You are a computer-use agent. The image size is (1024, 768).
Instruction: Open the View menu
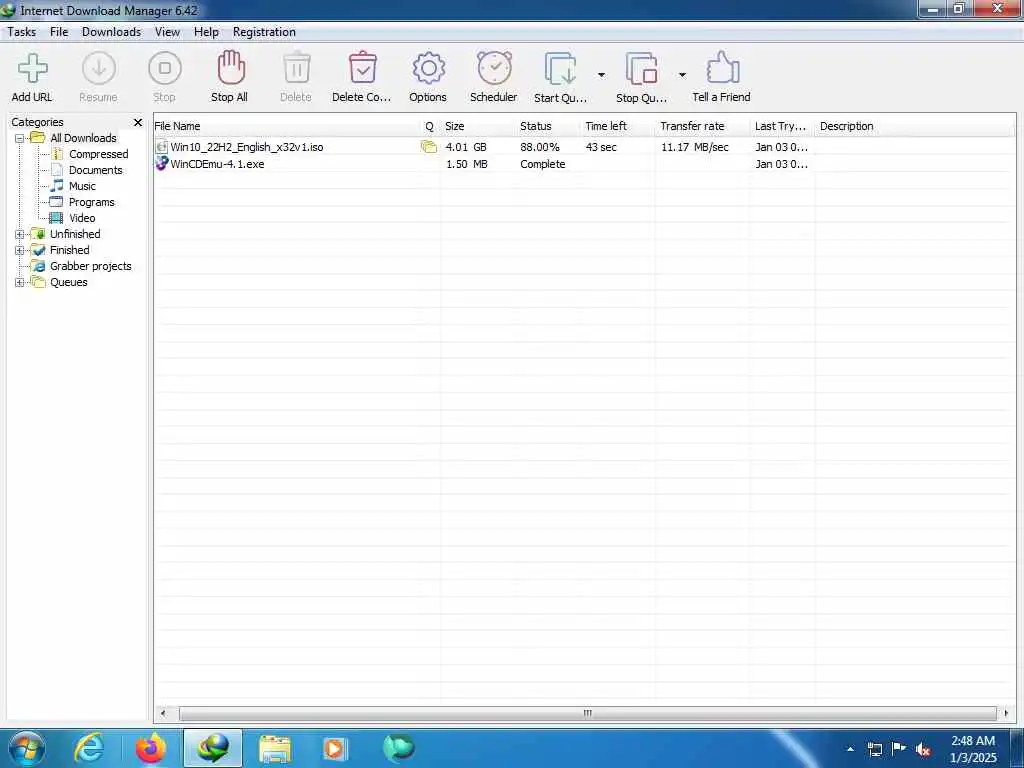167,32
